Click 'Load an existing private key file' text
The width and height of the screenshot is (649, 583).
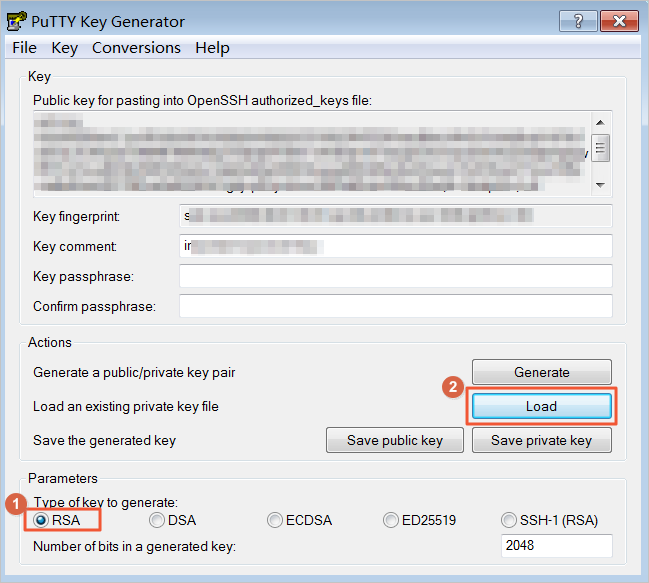click(x=126, y=406)
